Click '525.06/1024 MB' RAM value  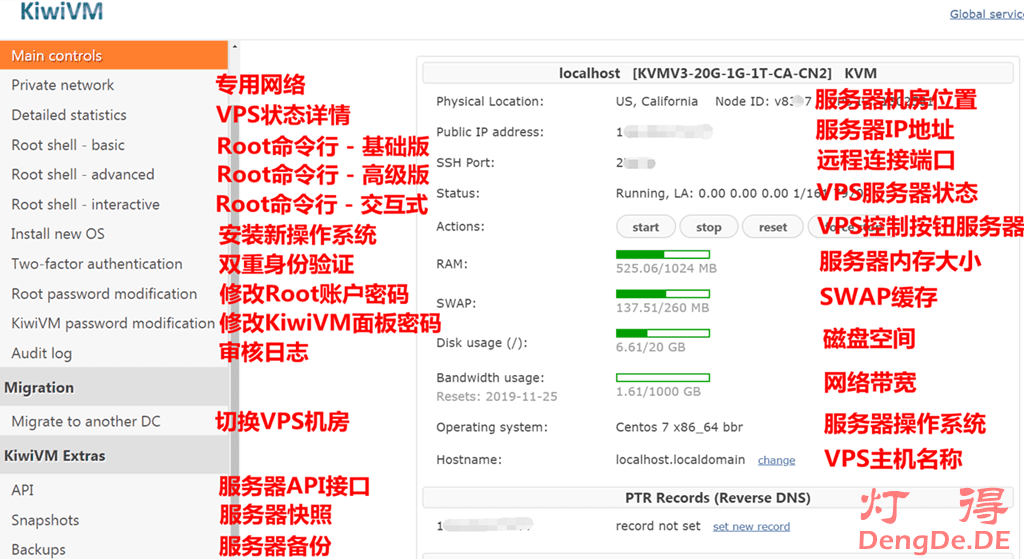point(666,268)
